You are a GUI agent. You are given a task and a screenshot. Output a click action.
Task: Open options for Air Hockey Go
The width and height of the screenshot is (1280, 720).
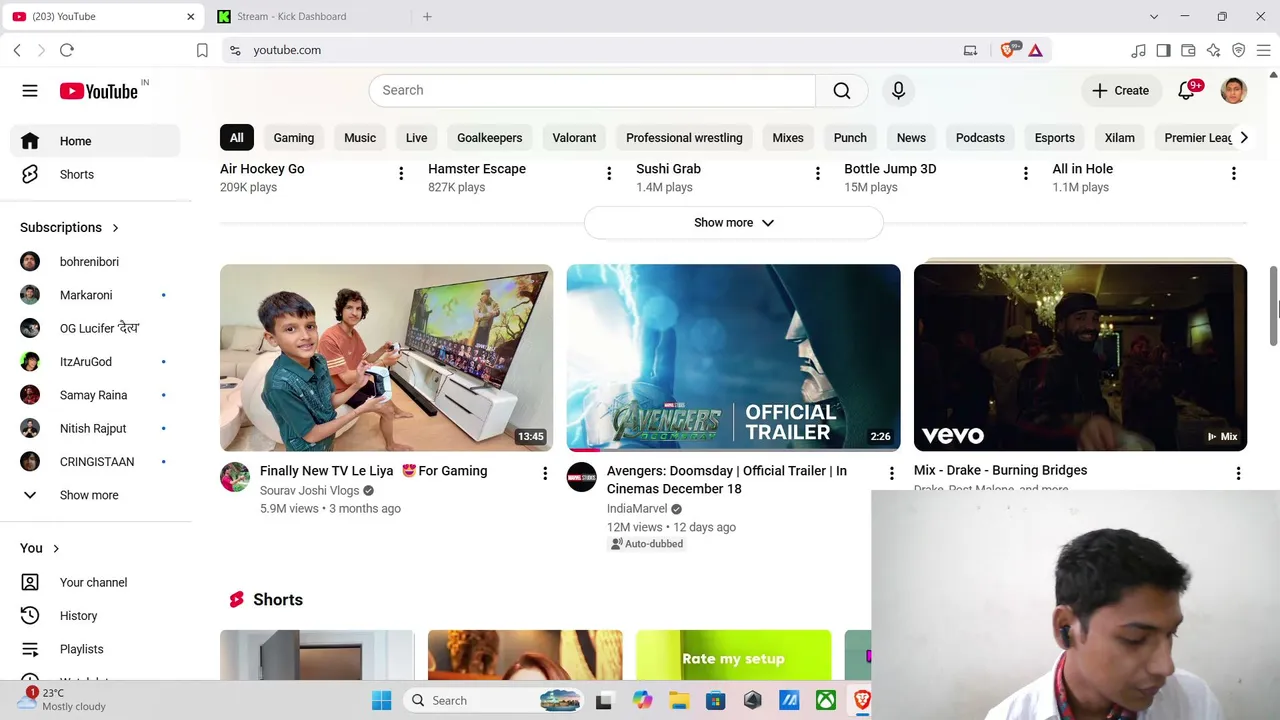[x=401, y=174]
